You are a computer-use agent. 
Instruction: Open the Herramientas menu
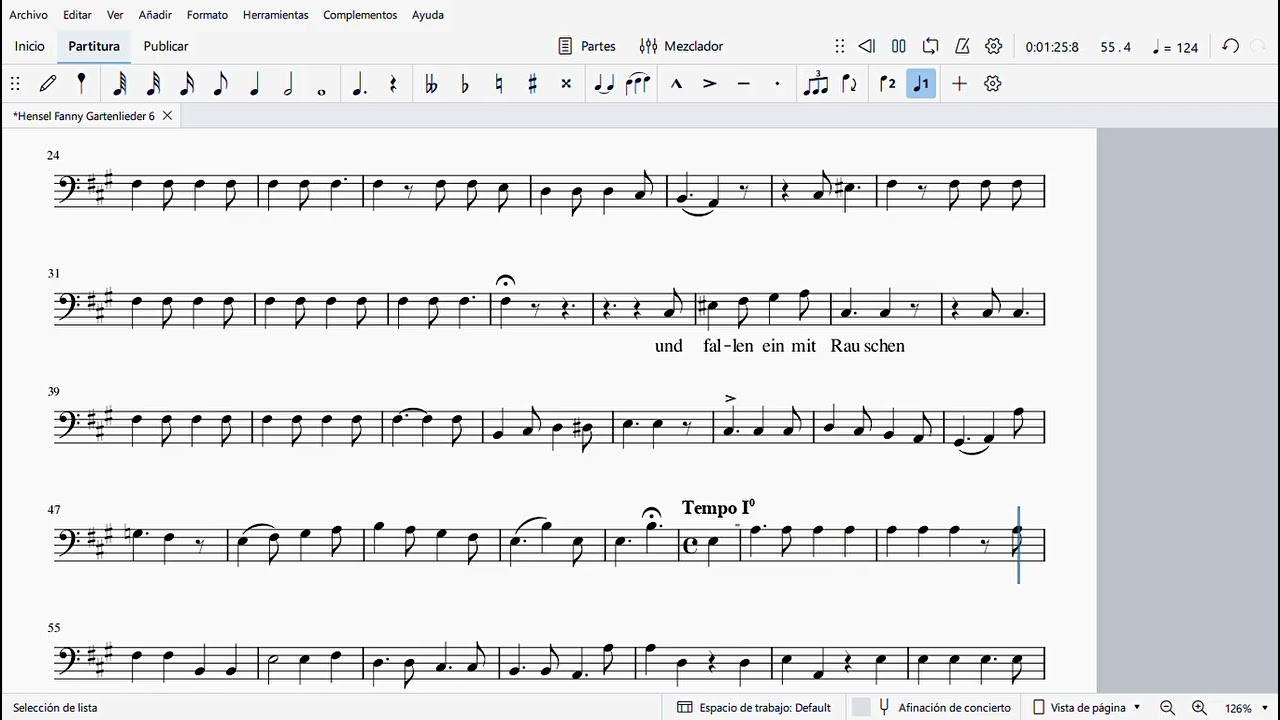click(x=275, y=15)
